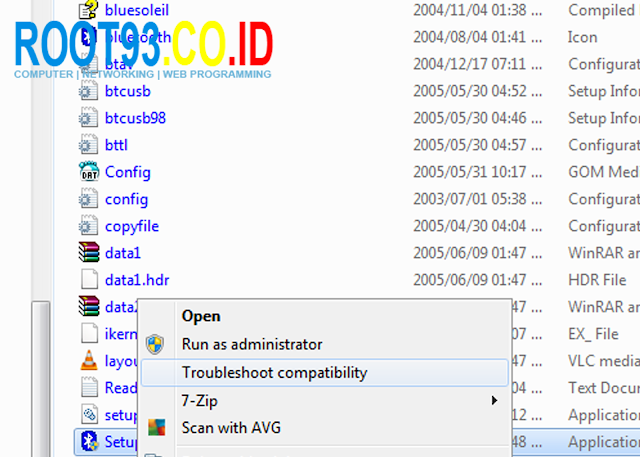640x457 pixels.
Task: Click the WinRAR icon of the data2 archive
Action: pos(89,306)
